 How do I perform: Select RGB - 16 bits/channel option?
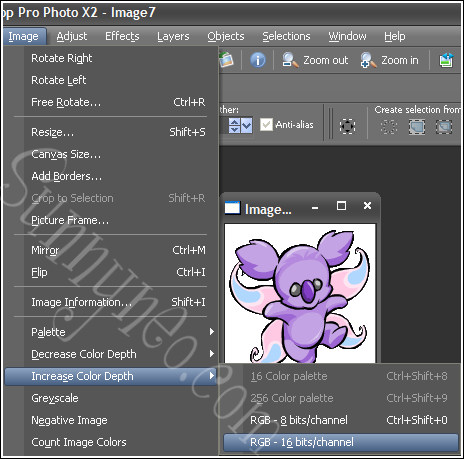tap(341, 442)
